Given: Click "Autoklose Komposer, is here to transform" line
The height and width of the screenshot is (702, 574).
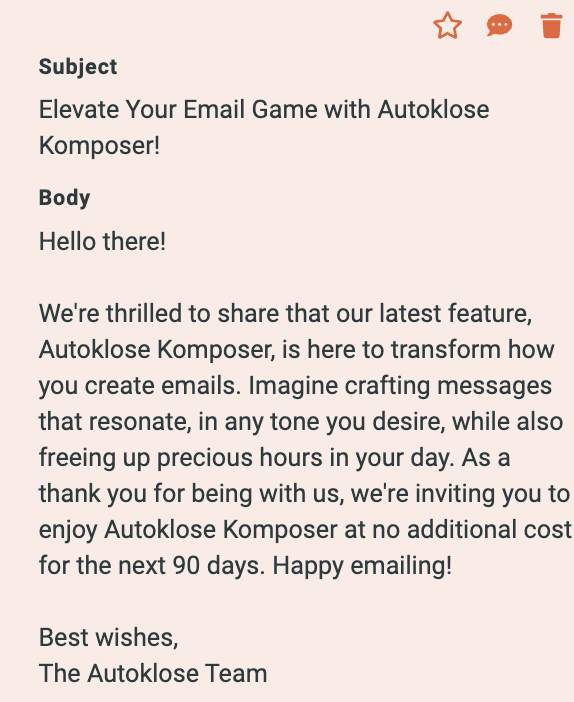Looking at the screenshot, I should click(x=296, y=349).
